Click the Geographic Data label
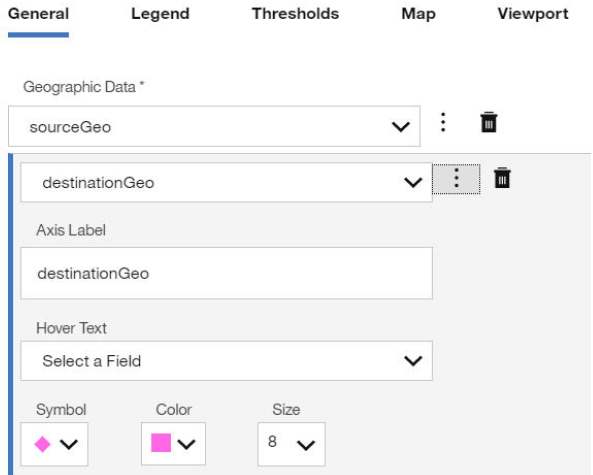This screenshot has width=593, height=475. tap(84, 87)
